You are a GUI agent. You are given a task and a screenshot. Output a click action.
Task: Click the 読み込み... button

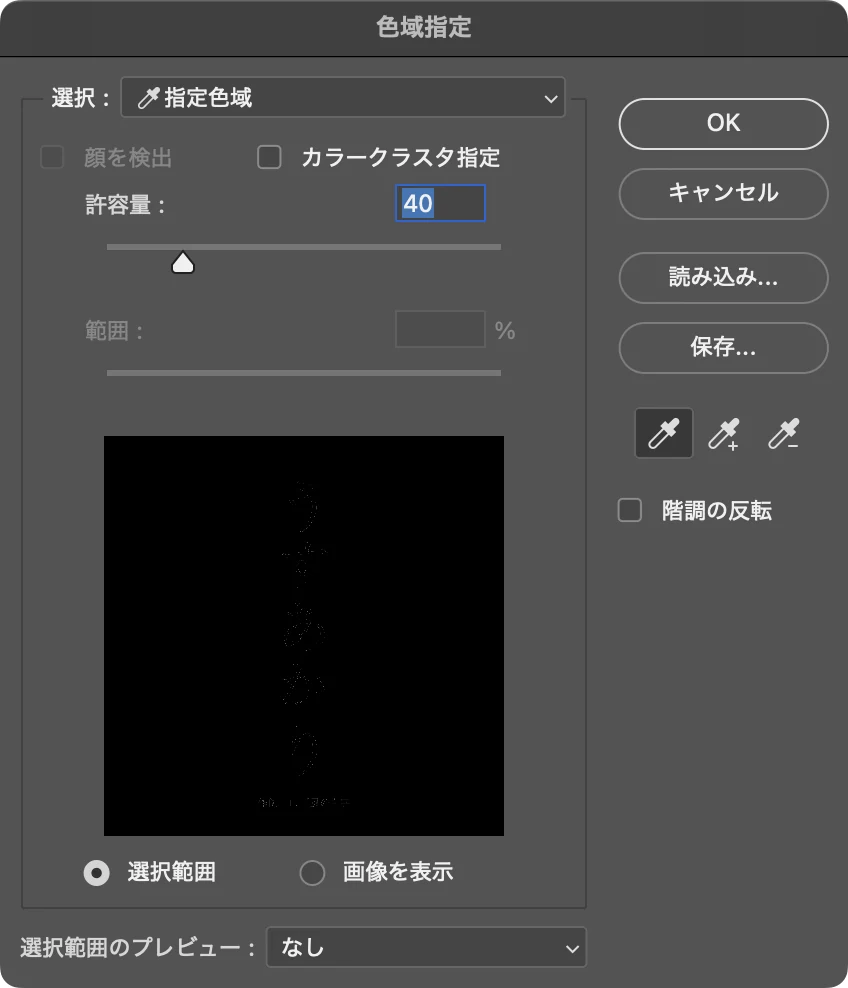tap(723, 277)
